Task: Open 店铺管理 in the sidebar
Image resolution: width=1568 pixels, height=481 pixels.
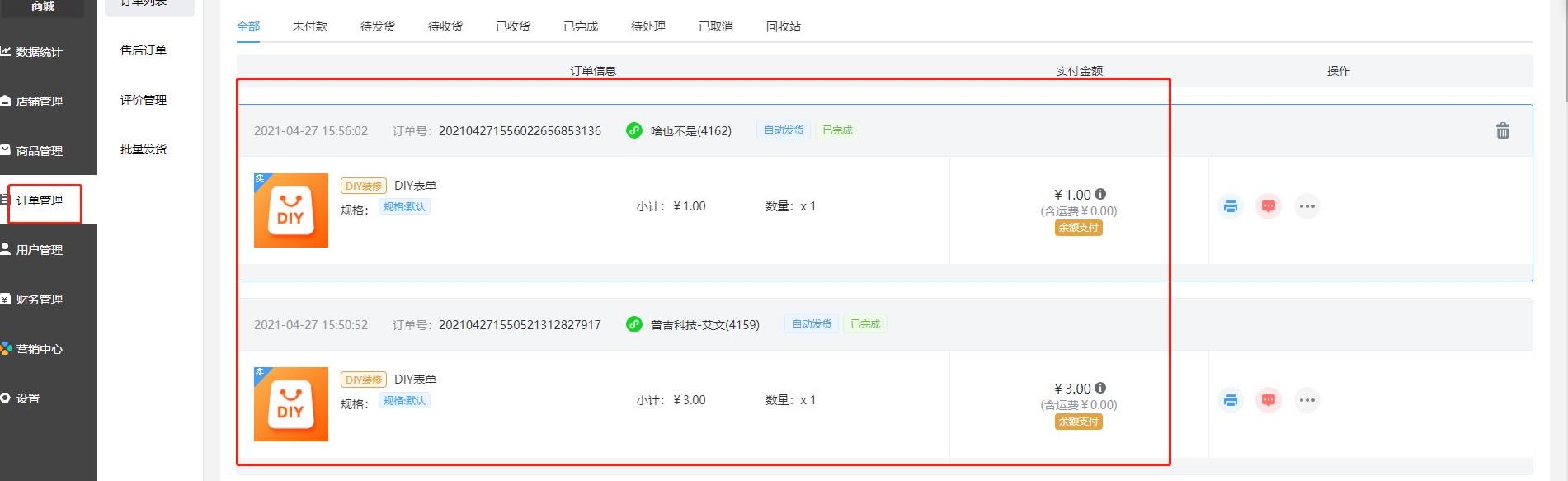Action: (39, 101)
